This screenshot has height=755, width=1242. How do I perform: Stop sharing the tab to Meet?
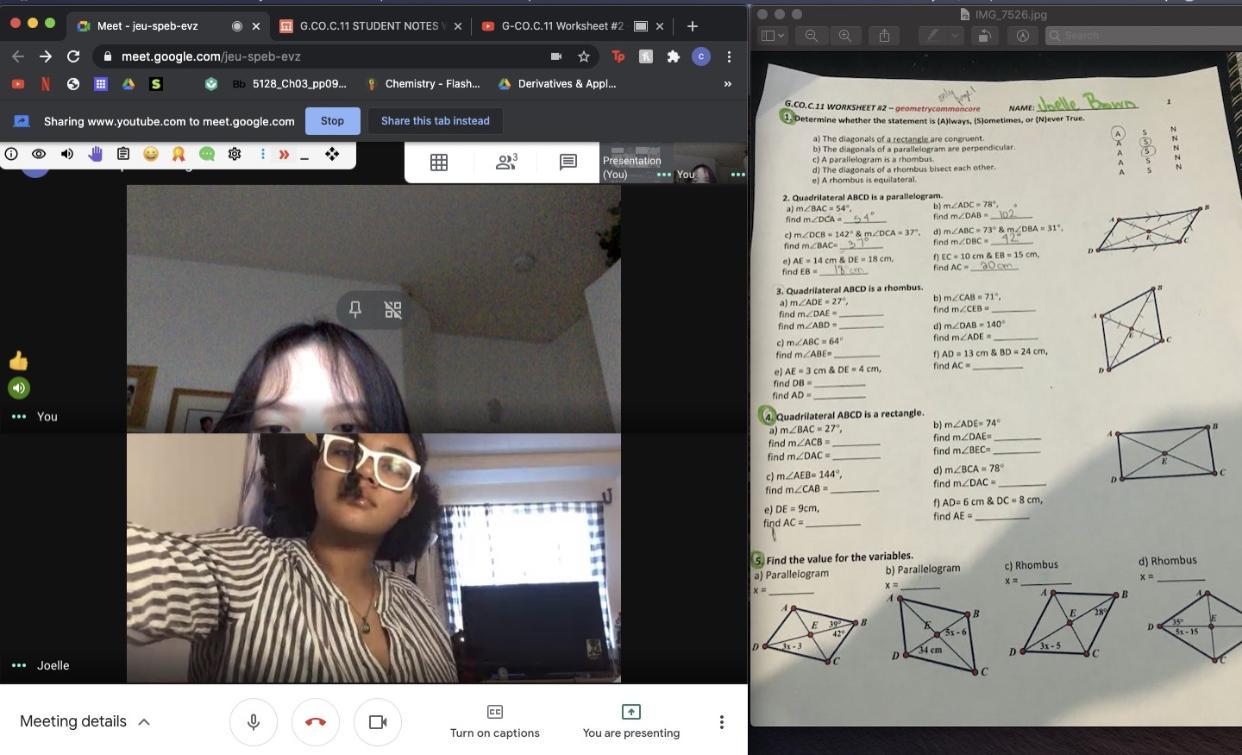click(x=332, y=121)
